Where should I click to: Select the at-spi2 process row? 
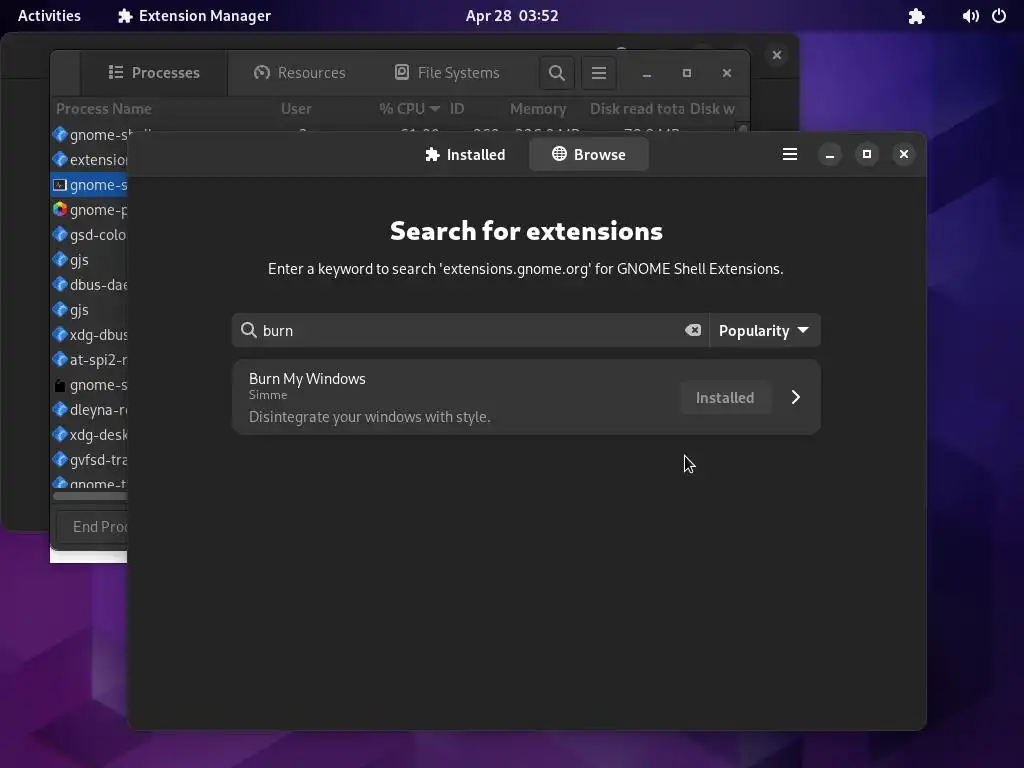[x=89, y=360]
